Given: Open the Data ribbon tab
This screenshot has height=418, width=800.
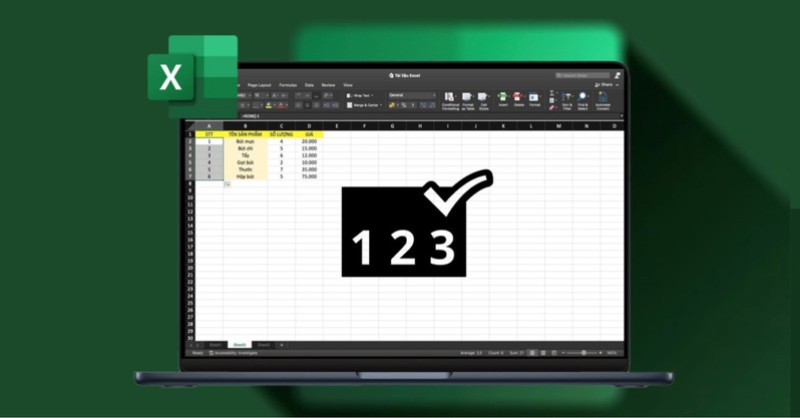Looking at the screenshot, I should [309, 85].
